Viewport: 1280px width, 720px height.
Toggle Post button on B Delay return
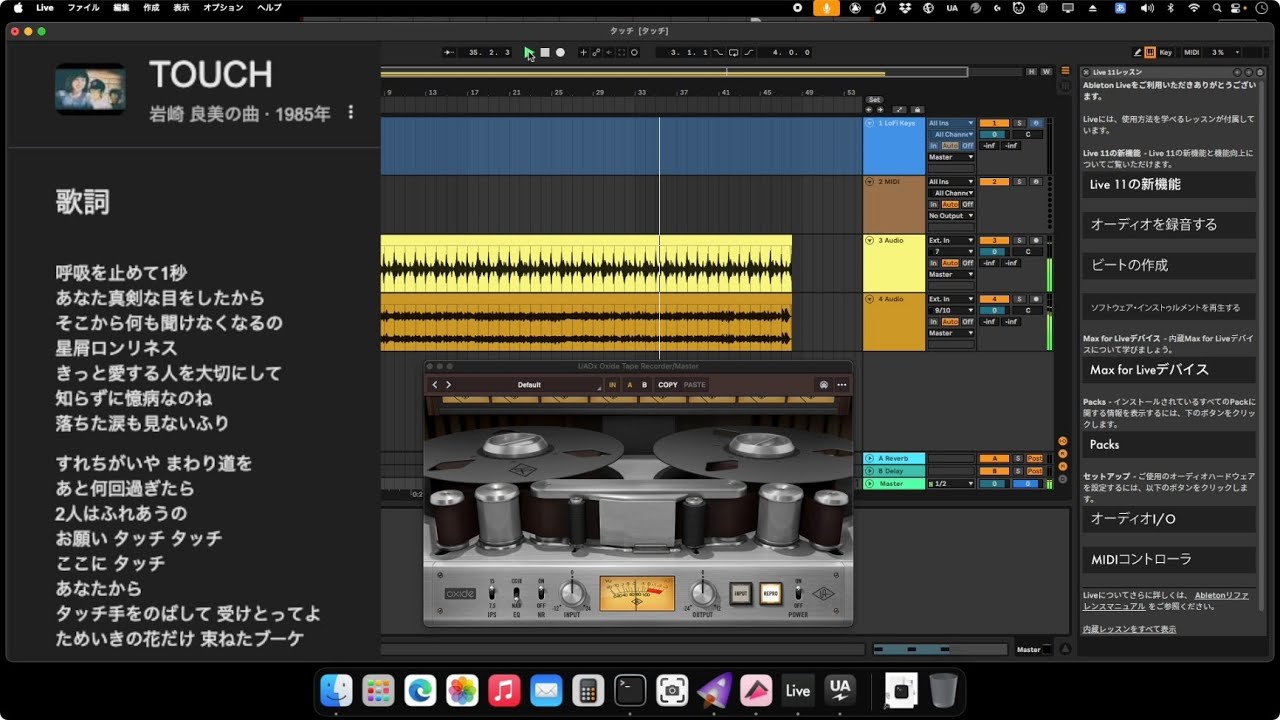point(1035,471)
